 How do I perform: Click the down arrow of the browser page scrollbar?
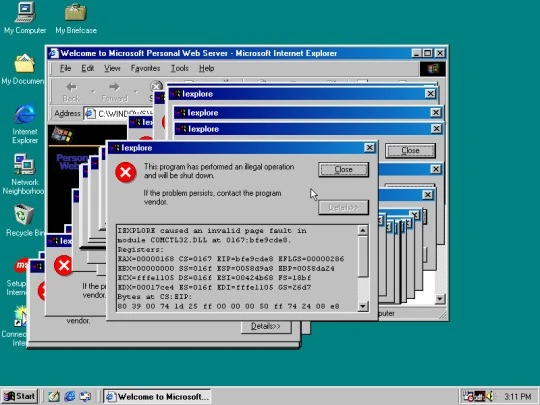[439, 299]
